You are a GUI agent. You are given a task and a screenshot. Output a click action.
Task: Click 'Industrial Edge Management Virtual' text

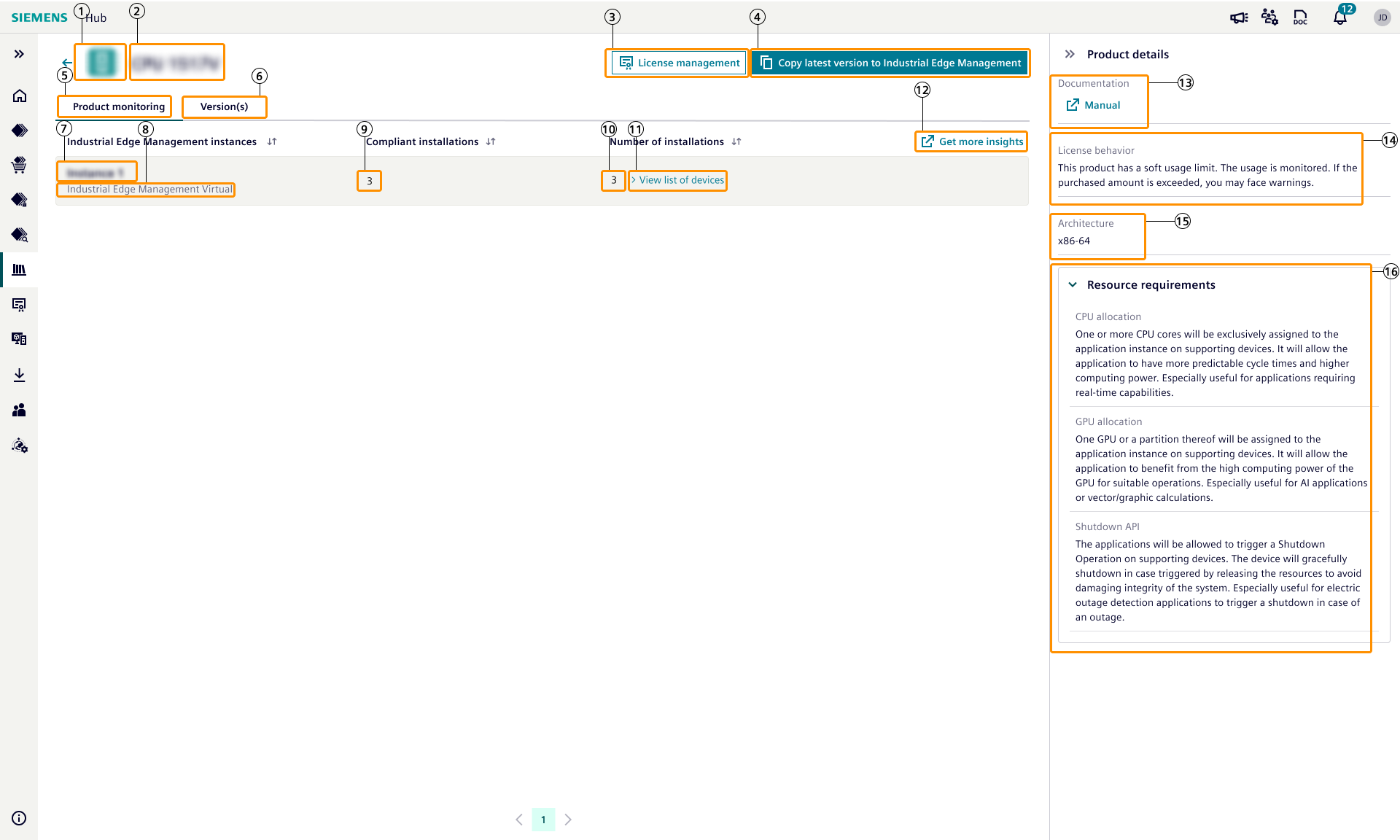click(x=149, y=190)
